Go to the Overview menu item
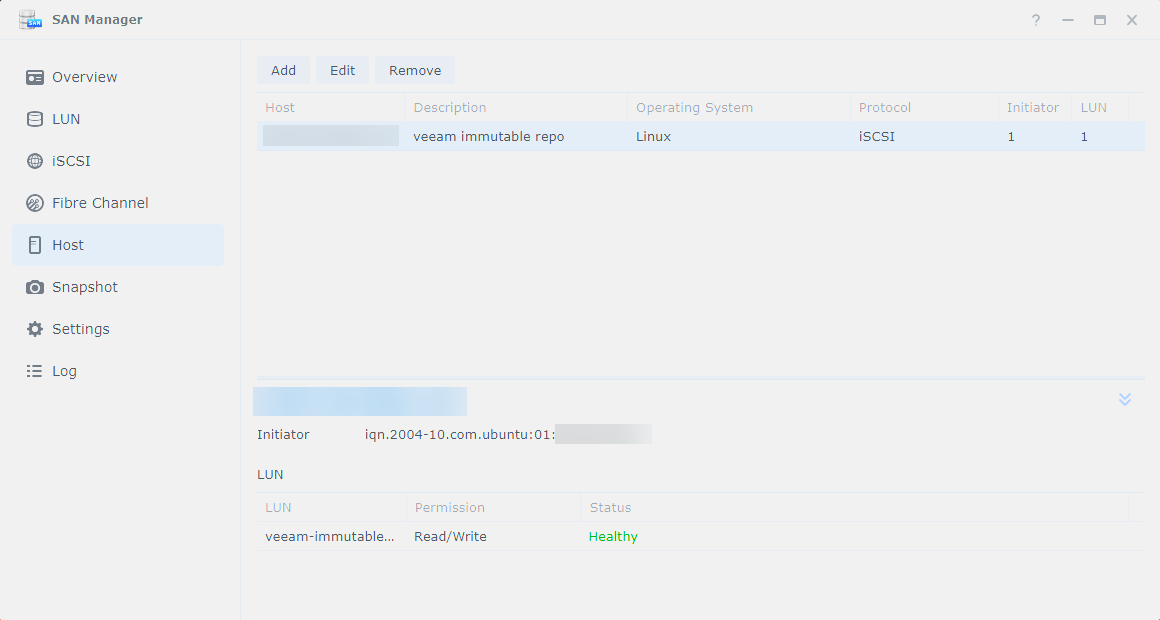The image size is (1160, 620). coord(84,77)
